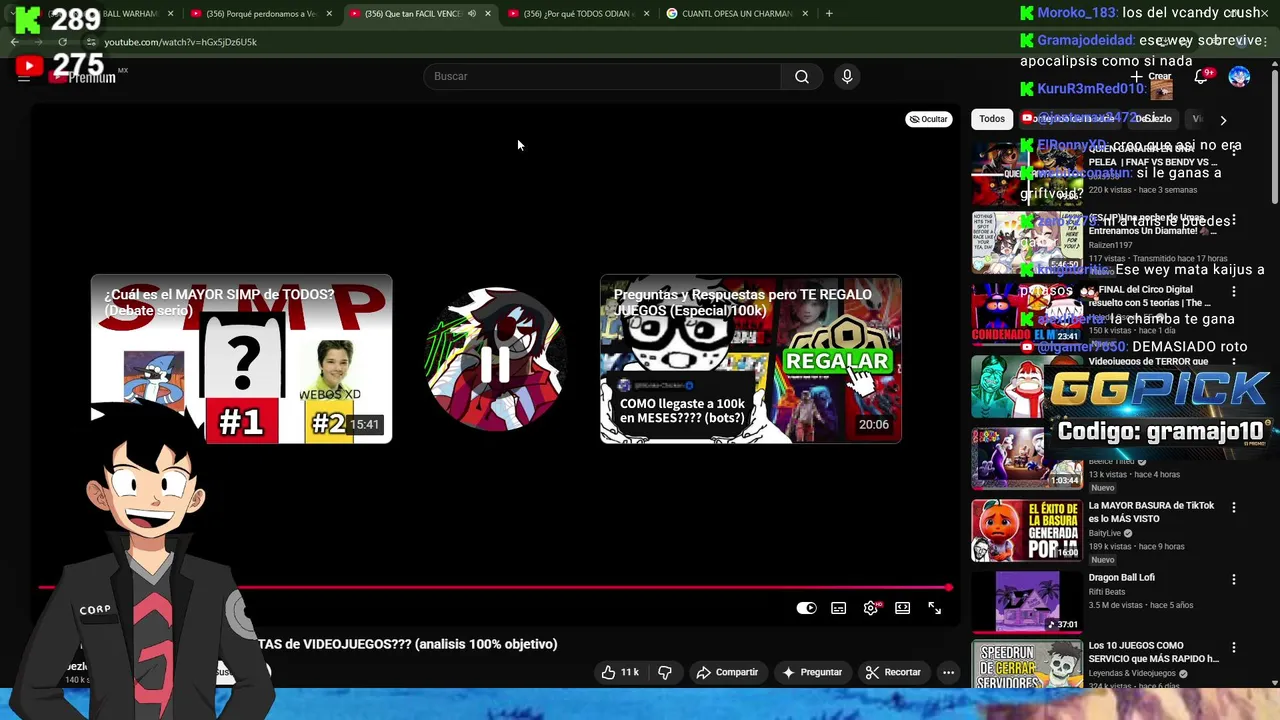Open La MAYOR BASURA de TikTok thumbnail
The height and width of the screenshot is (720, 1280).
(1027, 530)
